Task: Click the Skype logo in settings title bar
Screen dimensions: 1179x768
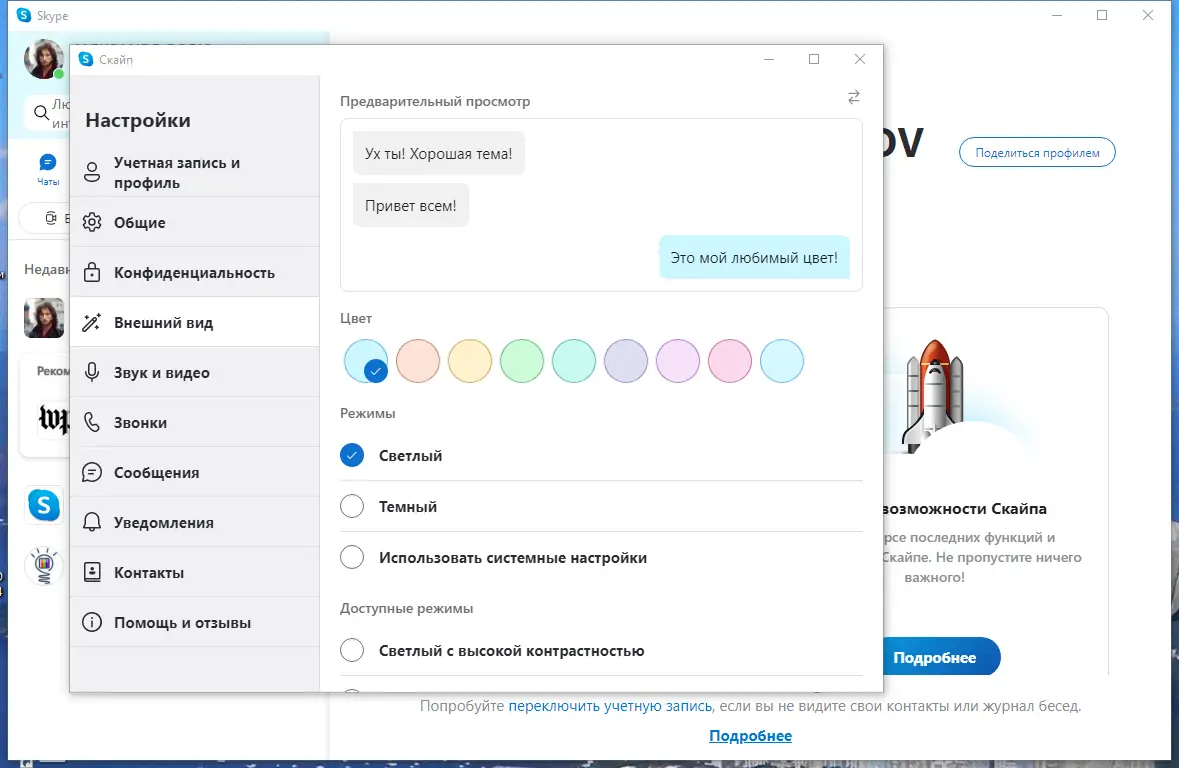Action: pyautogui.click(x=86, y=59)
